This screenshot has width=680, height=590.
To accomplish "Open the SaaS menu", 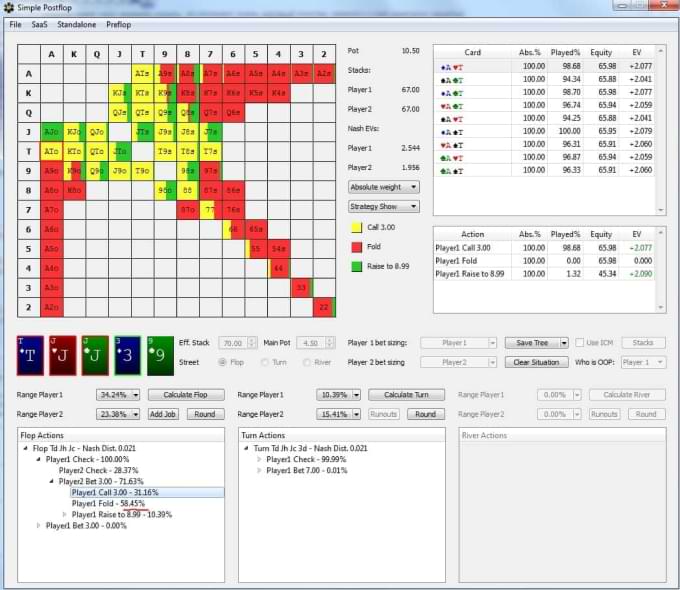I will (39, 24).
